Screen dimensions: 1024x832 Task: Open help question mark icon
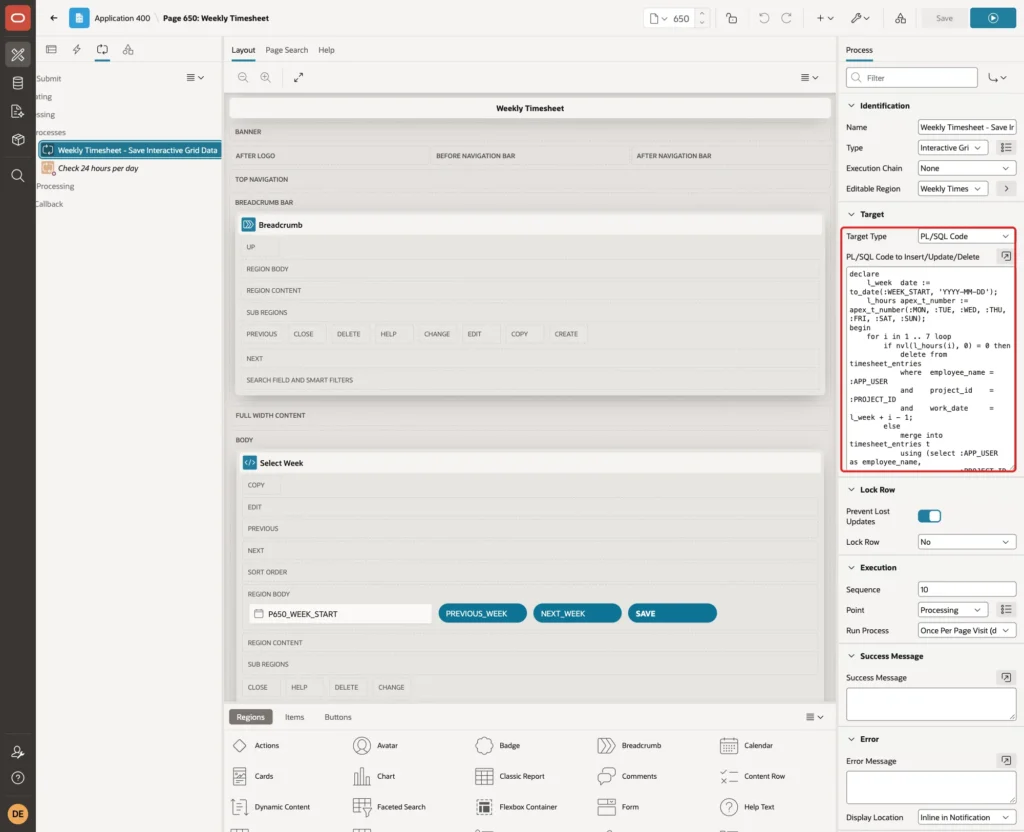coord(18,778)
